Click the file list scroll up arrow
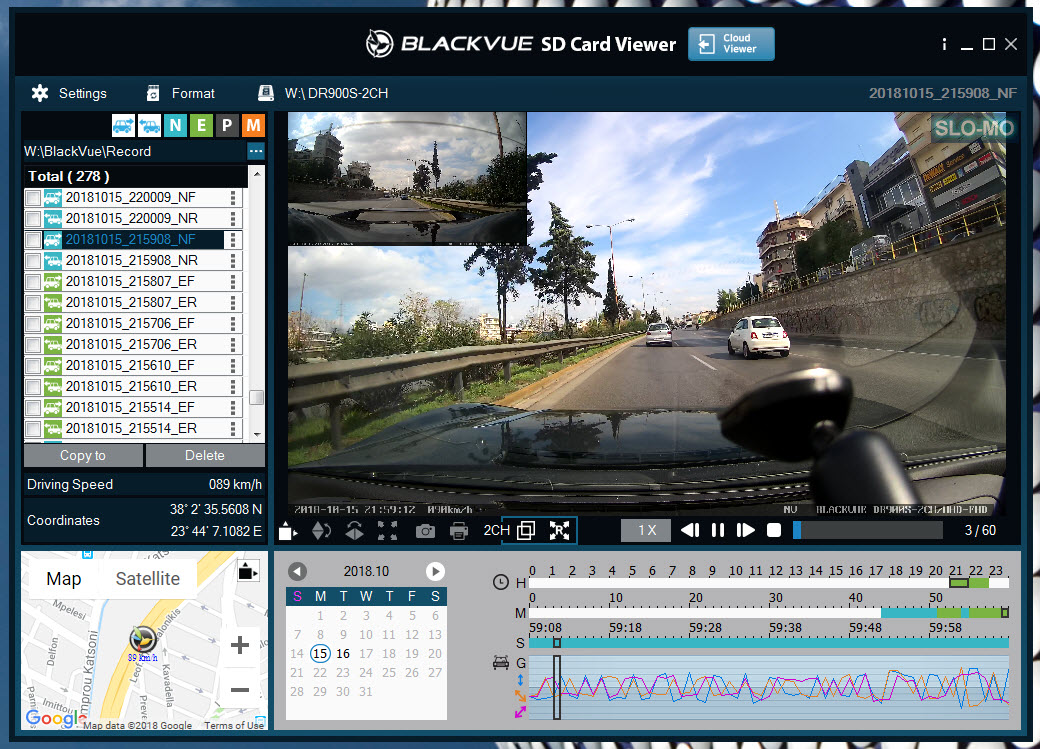 point(257,173)
